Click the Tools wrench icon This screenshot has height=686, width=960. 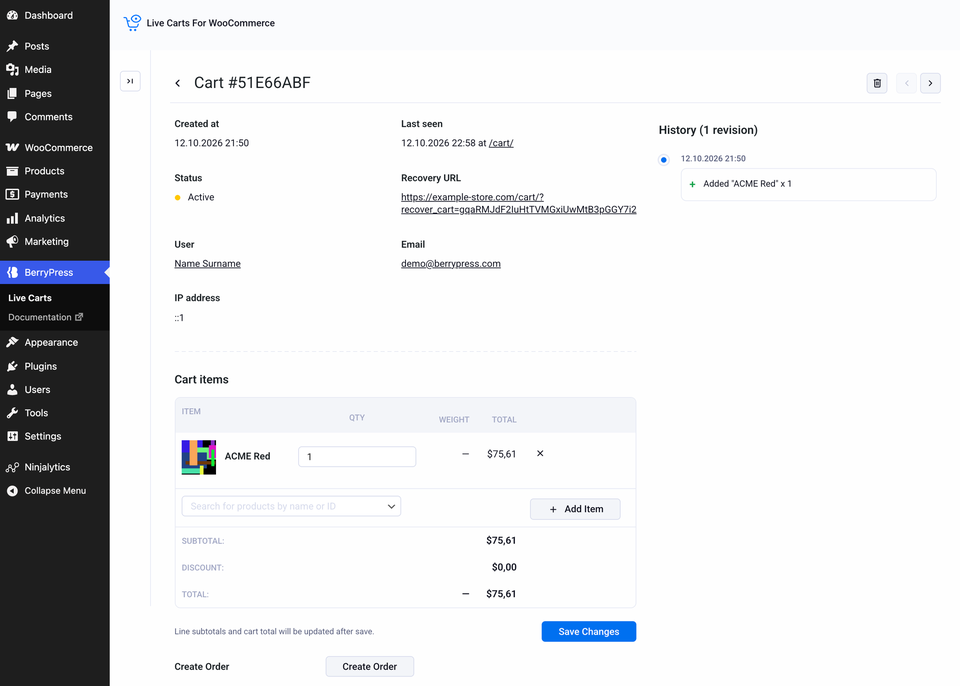[12, 413]
